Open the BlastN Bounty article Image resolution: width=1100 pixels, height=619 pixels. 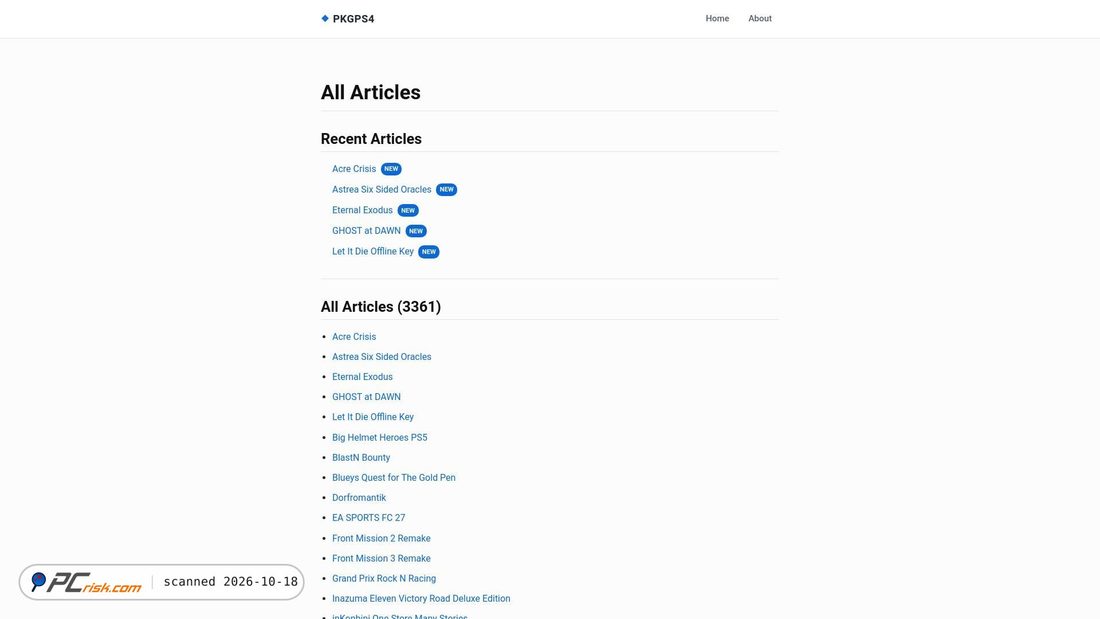tap(361, 458)
